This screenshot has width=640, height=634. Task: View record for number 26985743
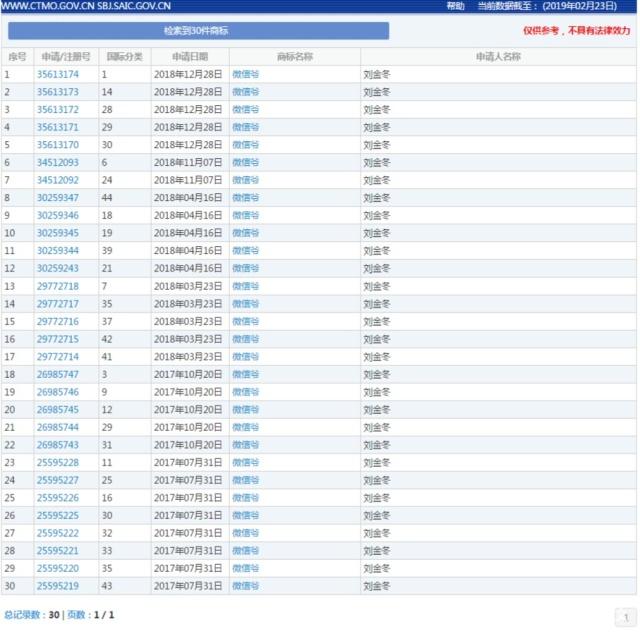58,445
